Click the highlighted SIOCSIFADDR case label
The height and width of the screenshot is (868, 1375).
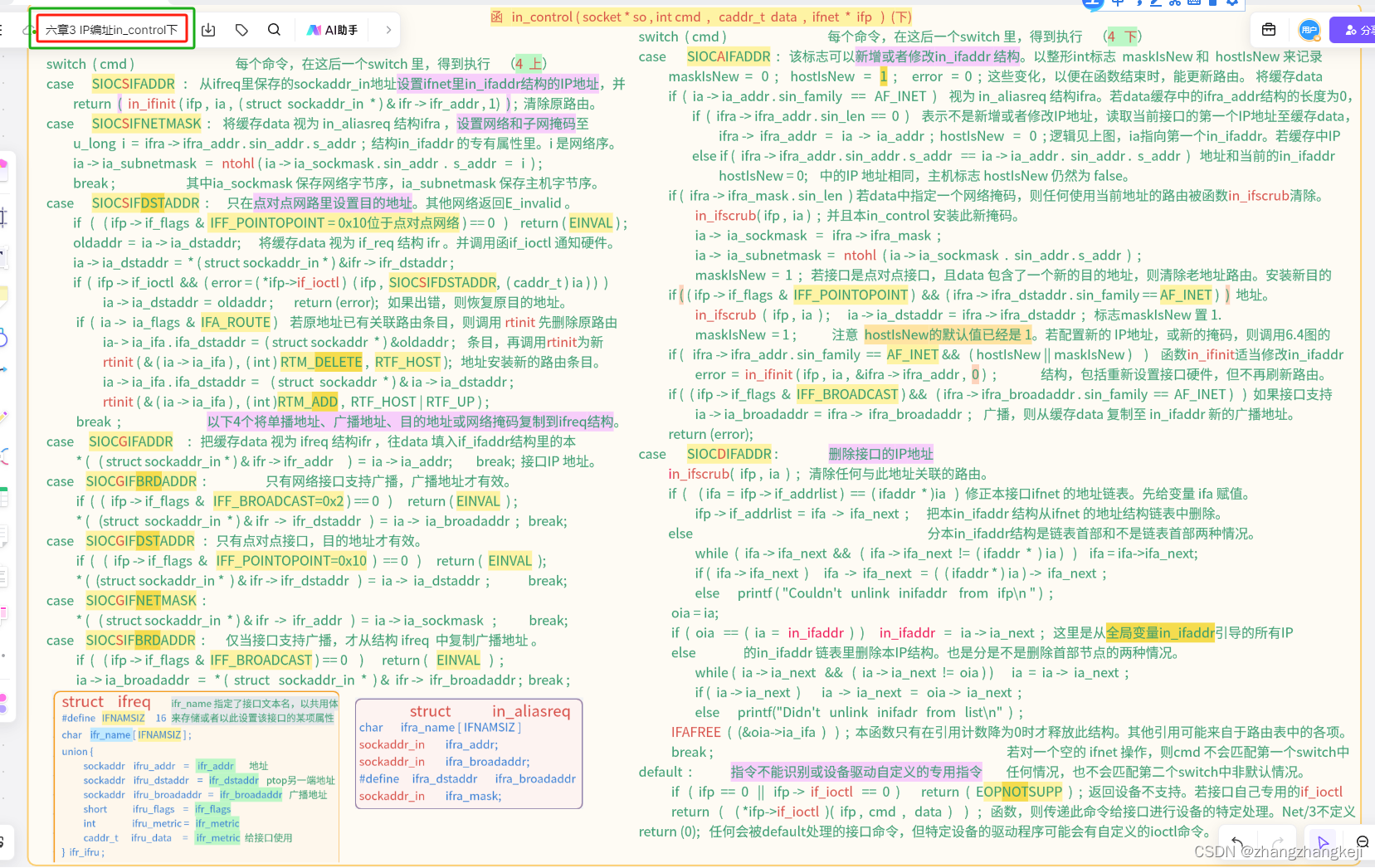pyautogui.click(x=134, y=84)
